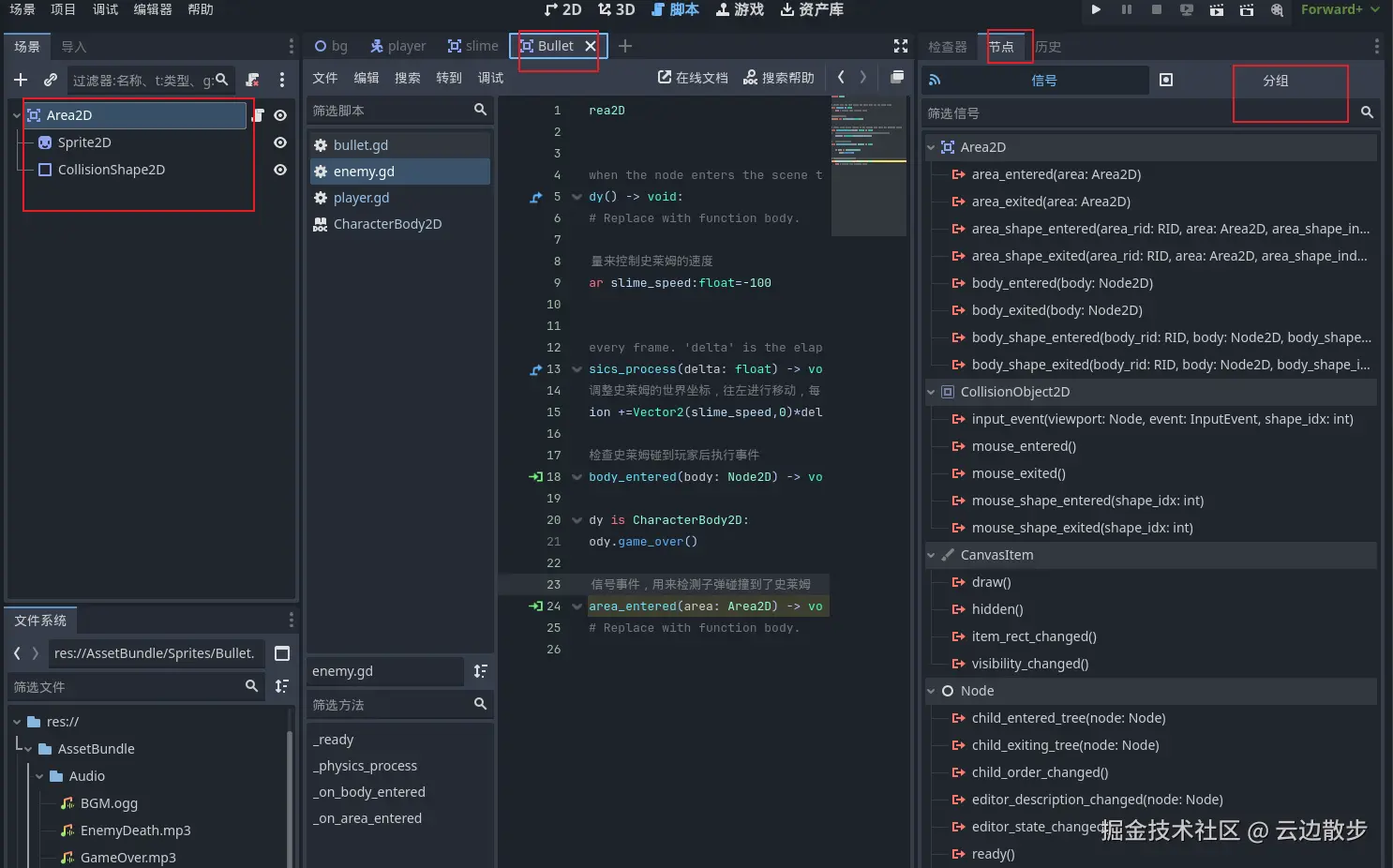Image resolution: width=1393 pixels, height=868 pixels.
Task: Open the 项目 menu
Action: point(63,9)
